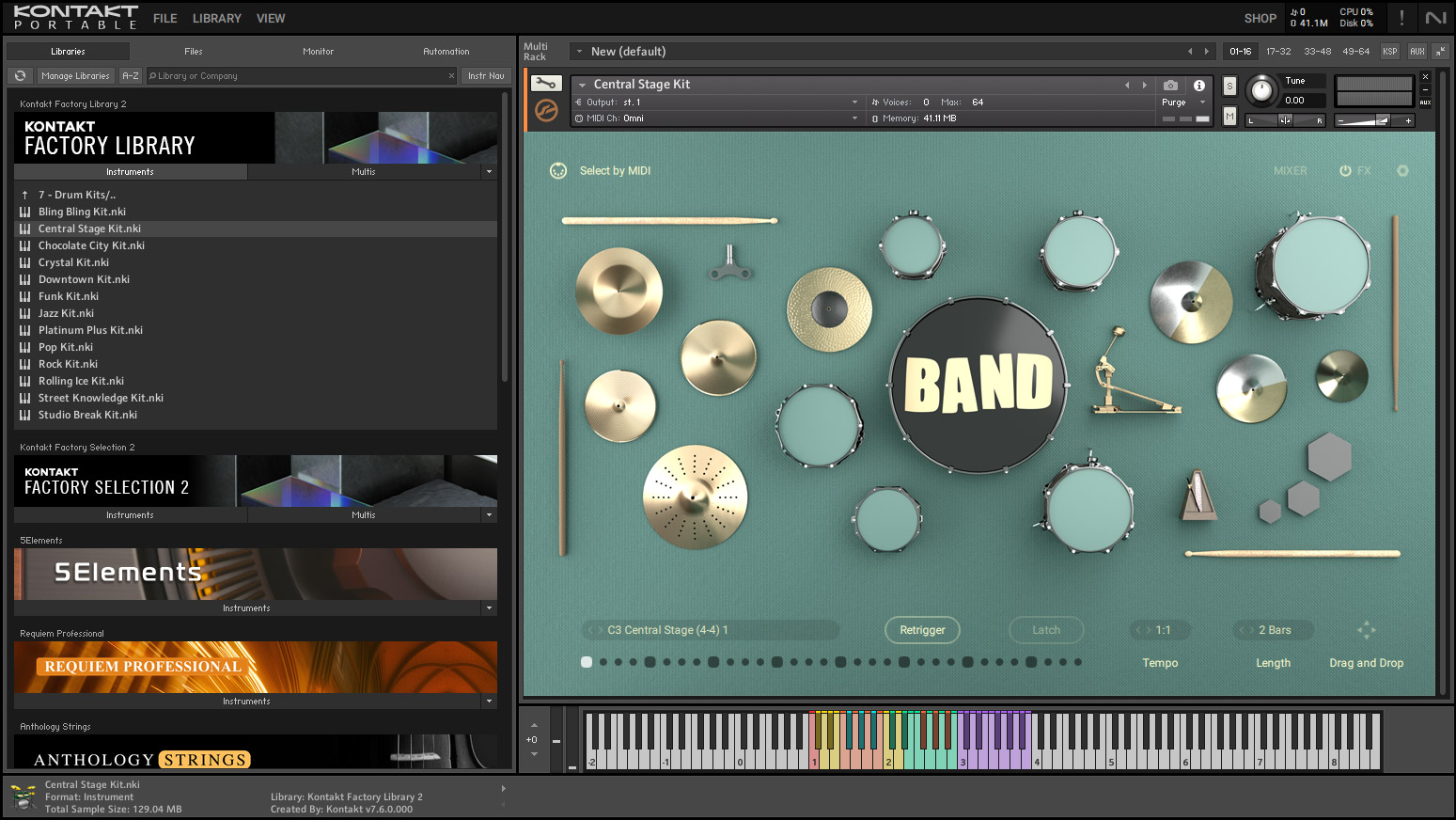Open the instrument settings gear icon

[1402, 170]
